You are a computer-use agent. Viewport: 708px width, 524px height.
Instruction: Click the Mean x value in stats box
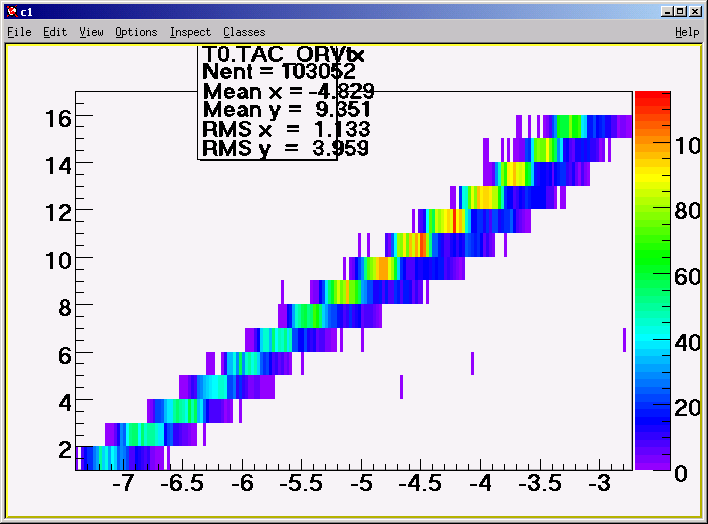(341, 92)
